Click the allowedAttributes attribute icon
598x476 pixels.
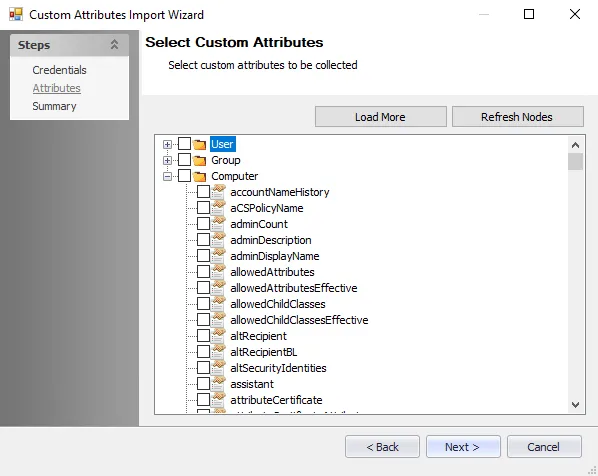(x=219, y=272)
